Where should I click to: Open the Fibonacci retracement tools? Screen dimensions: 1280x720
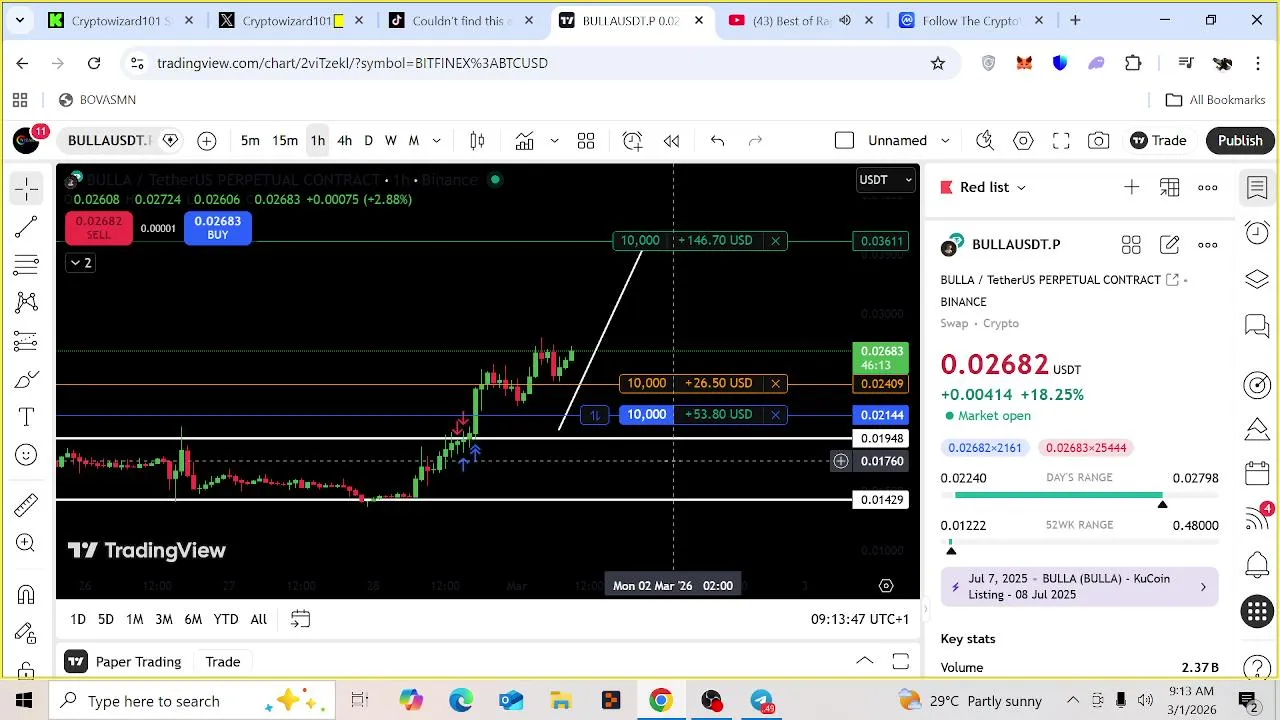coord(27,265)
